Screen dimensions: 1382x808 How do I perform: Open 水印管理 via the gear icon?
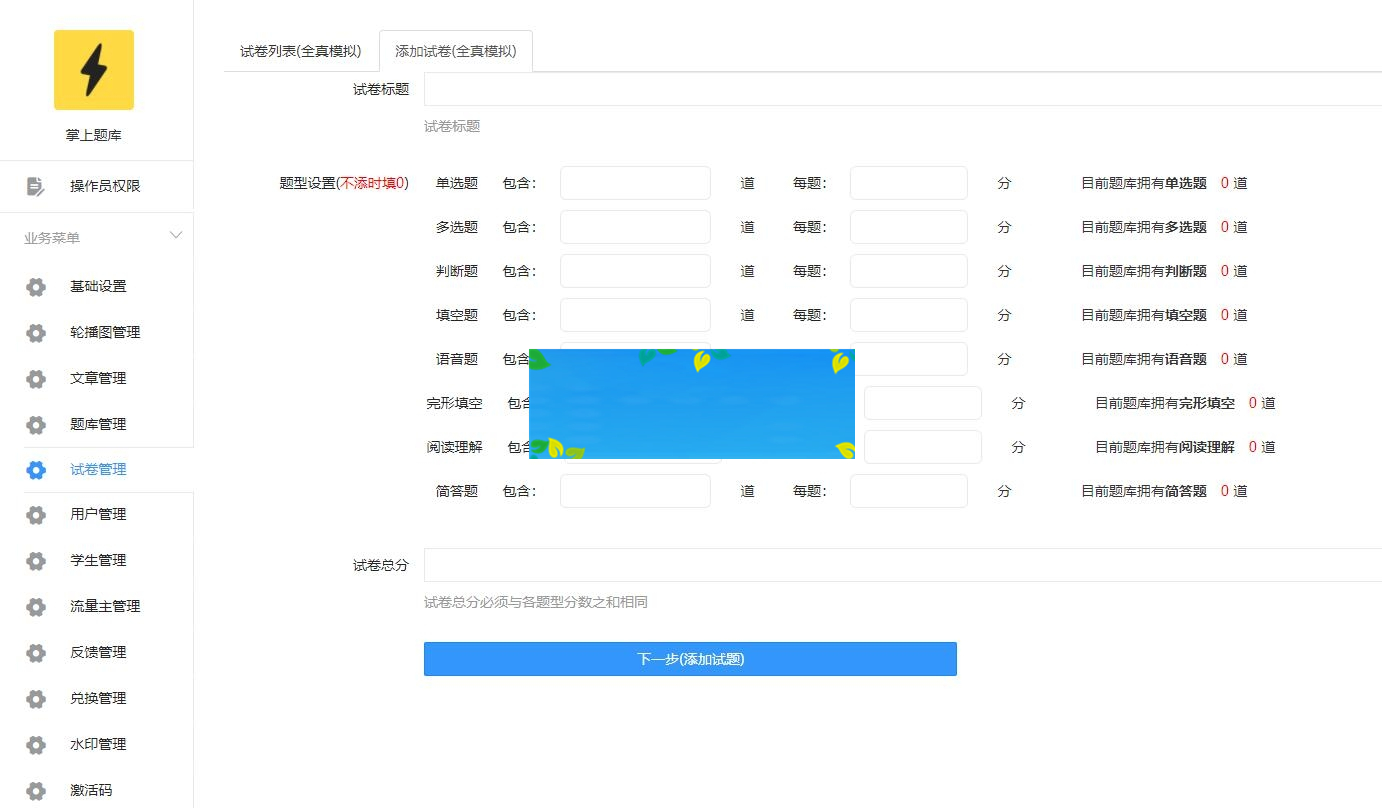[35, 744]
